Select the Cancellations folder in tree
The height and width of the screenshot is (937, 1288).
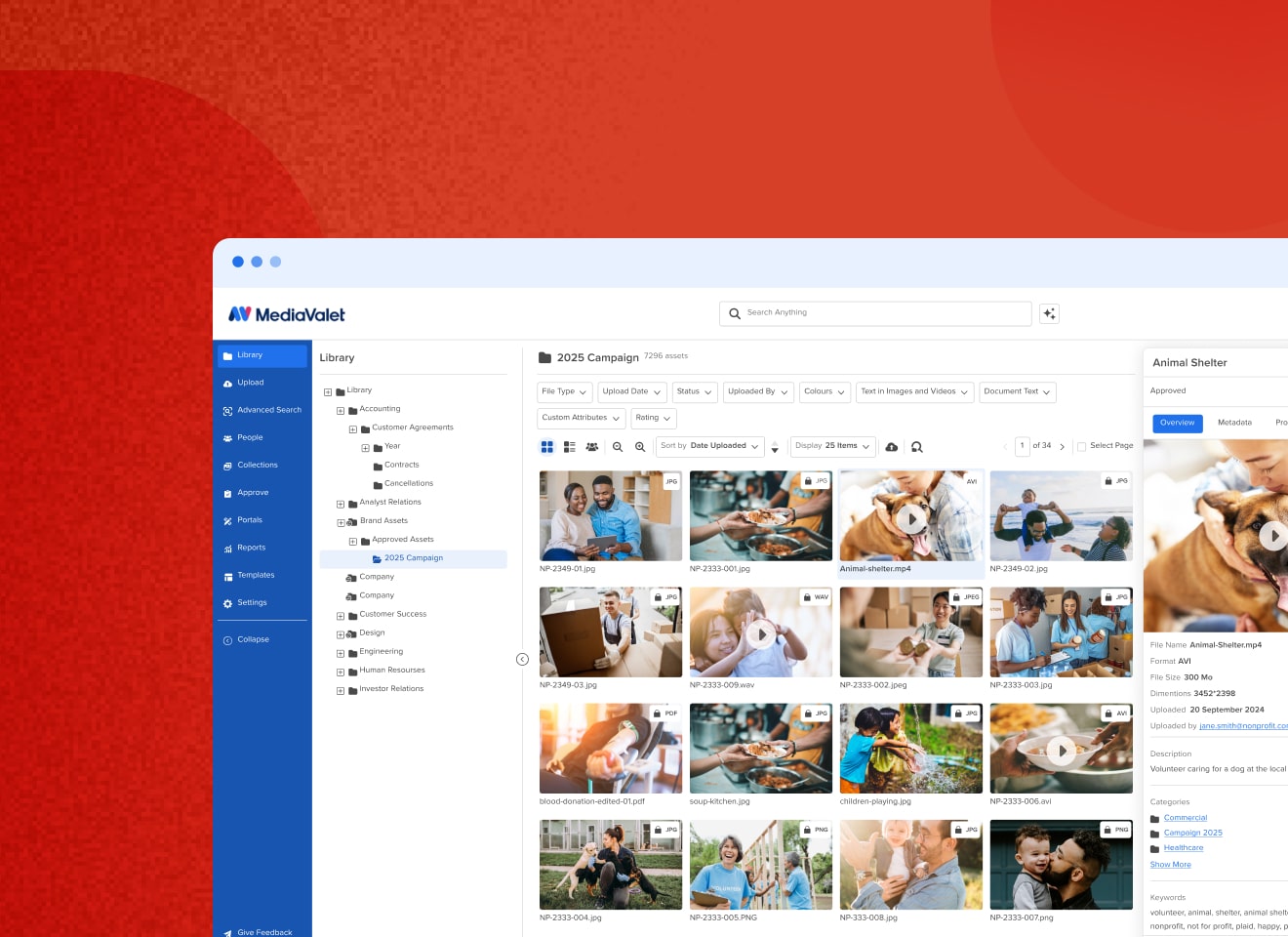click(408, 484)
